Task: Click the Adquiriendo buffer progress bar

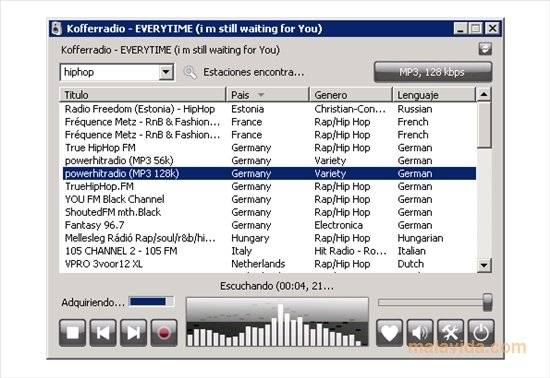Action: coord(152,301)
